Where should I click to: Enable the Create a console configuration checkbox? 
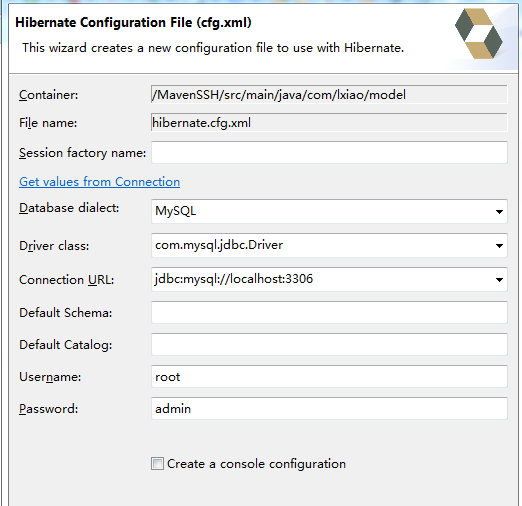click(157, 464)
